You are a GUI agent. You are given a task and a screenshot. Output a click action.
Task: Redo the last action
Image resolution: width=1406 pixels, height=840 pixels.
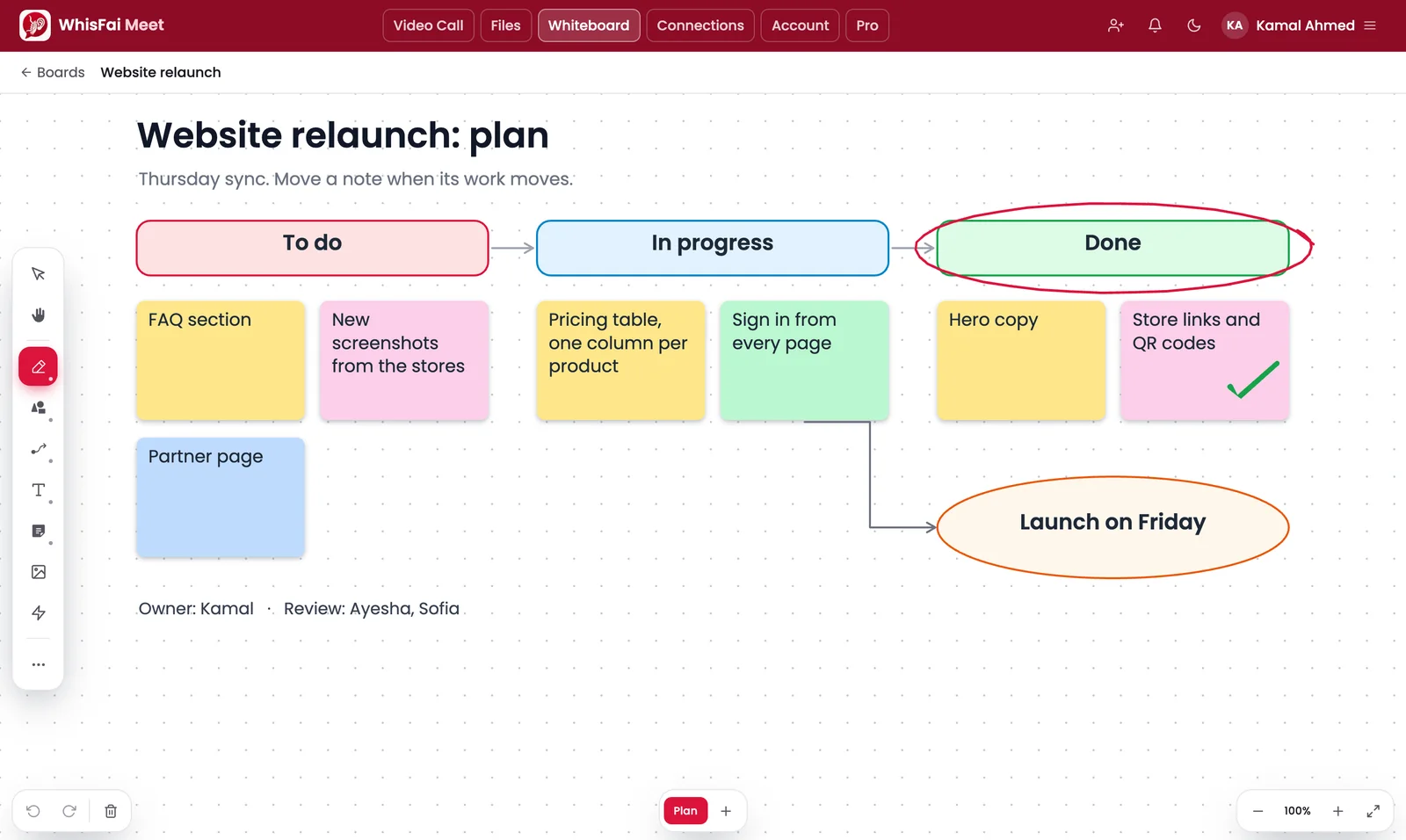point(69,811)
